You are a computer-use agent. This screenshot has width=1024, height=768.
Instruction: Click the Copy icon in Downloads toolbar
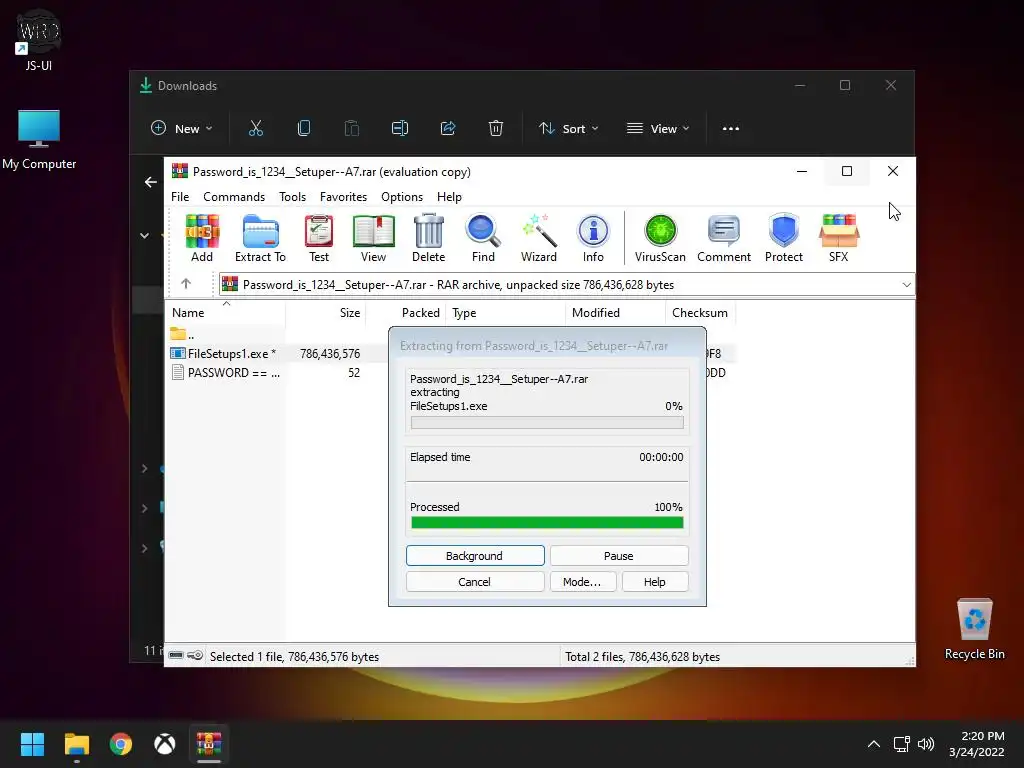(304, 128)
